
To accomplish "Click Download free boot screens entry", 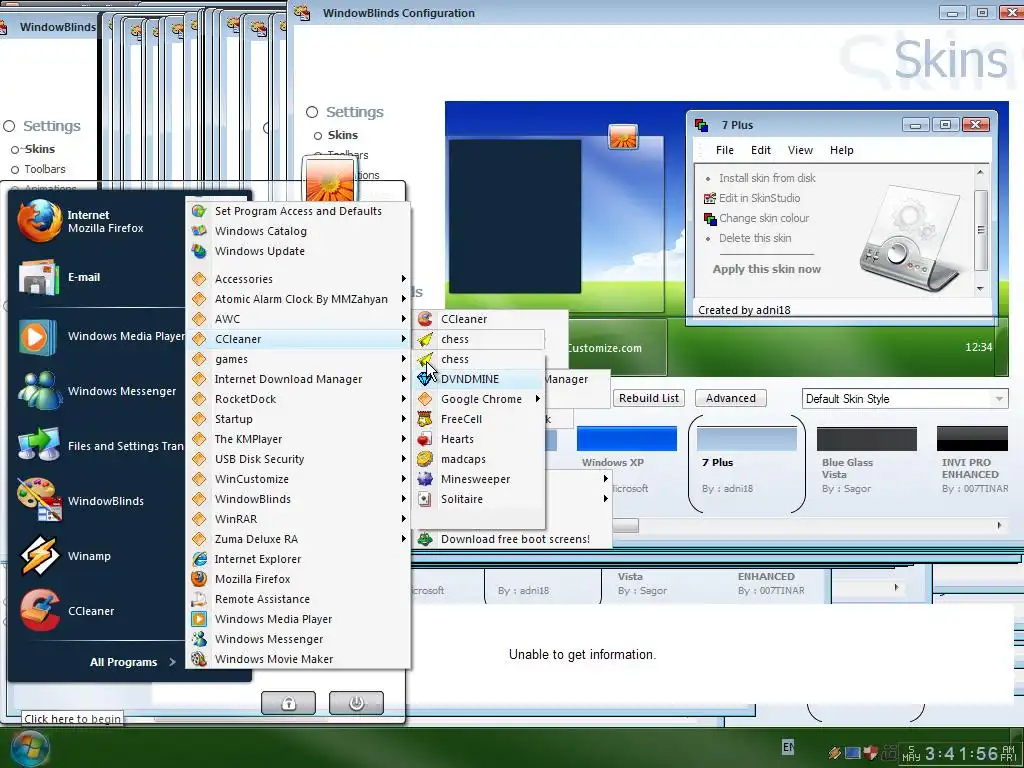I will tap(513, 539).
